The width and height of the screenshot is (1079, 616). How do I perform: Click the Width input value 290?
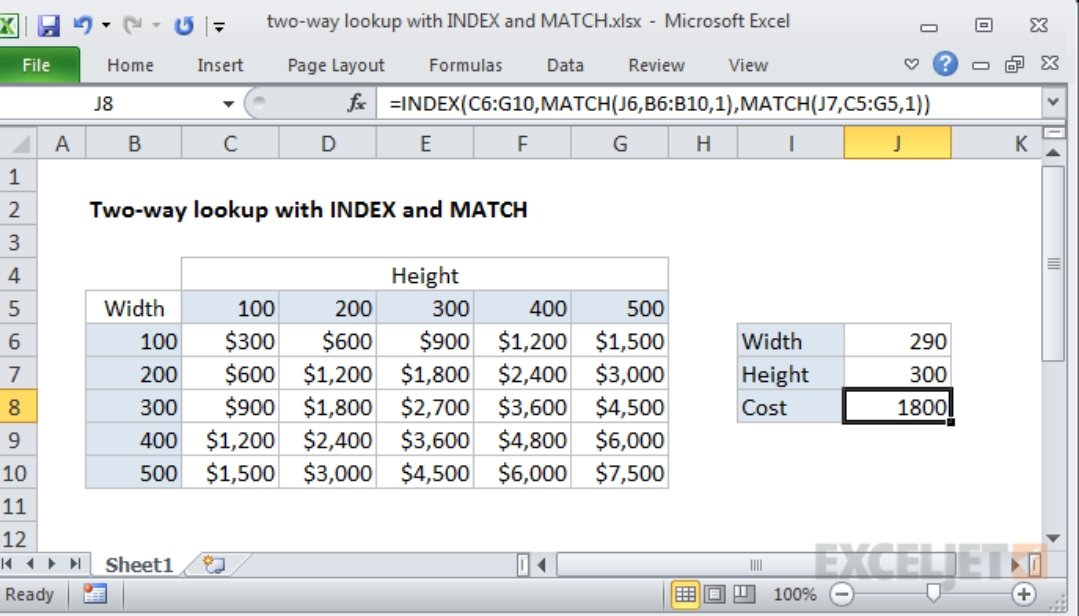[x=897, y=341]
